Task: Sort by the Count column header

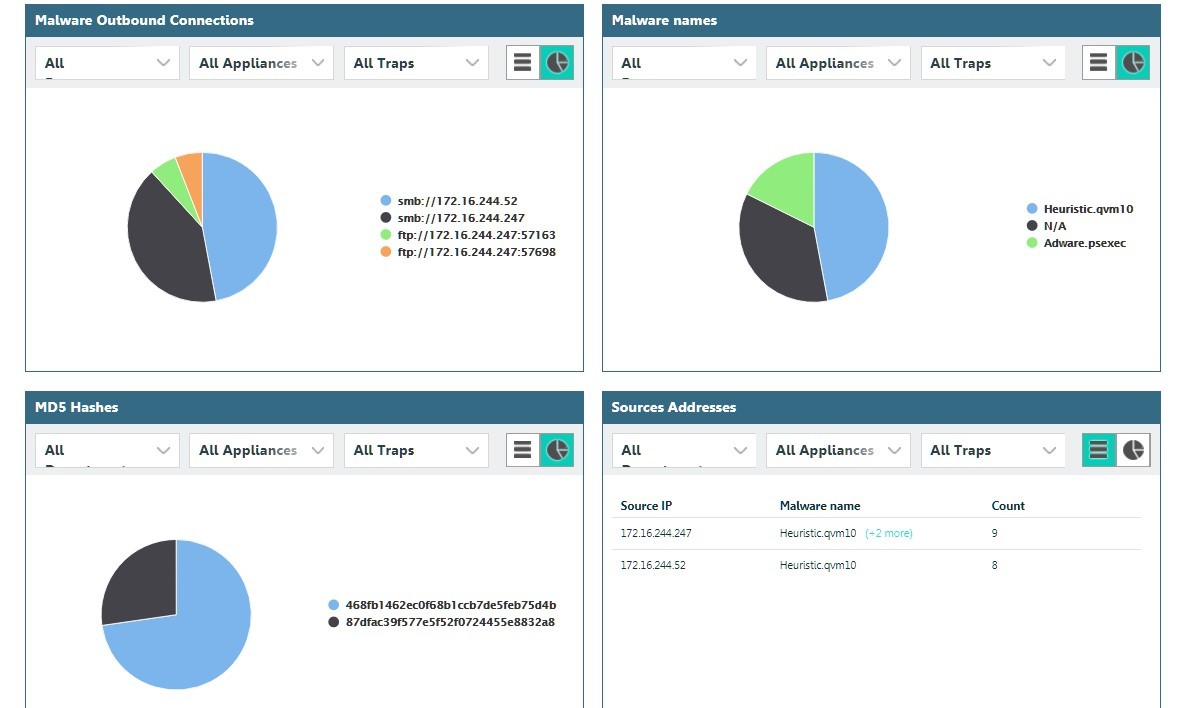Action: click(1008, 506)
